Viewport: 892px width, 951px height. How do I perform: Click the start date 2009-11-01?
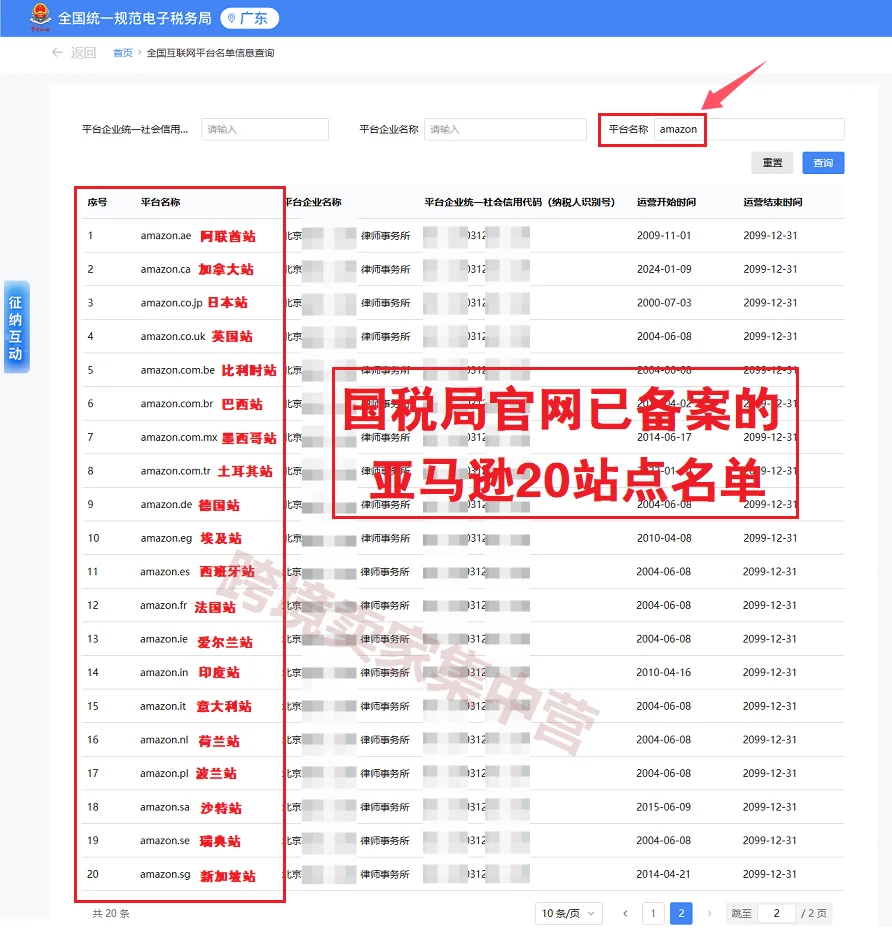(664, 235)
